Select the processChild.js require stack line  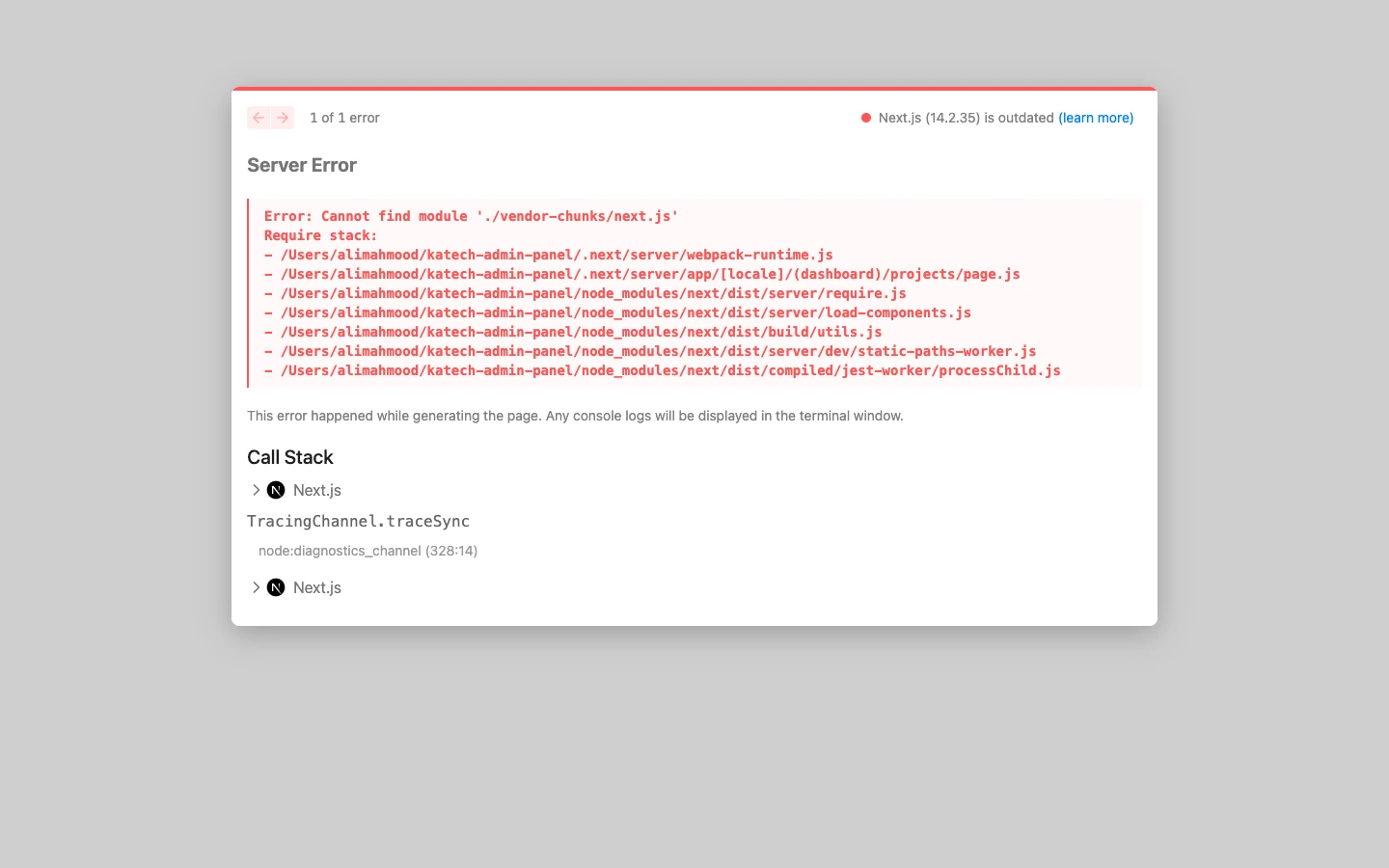click(x=663, y=370)
